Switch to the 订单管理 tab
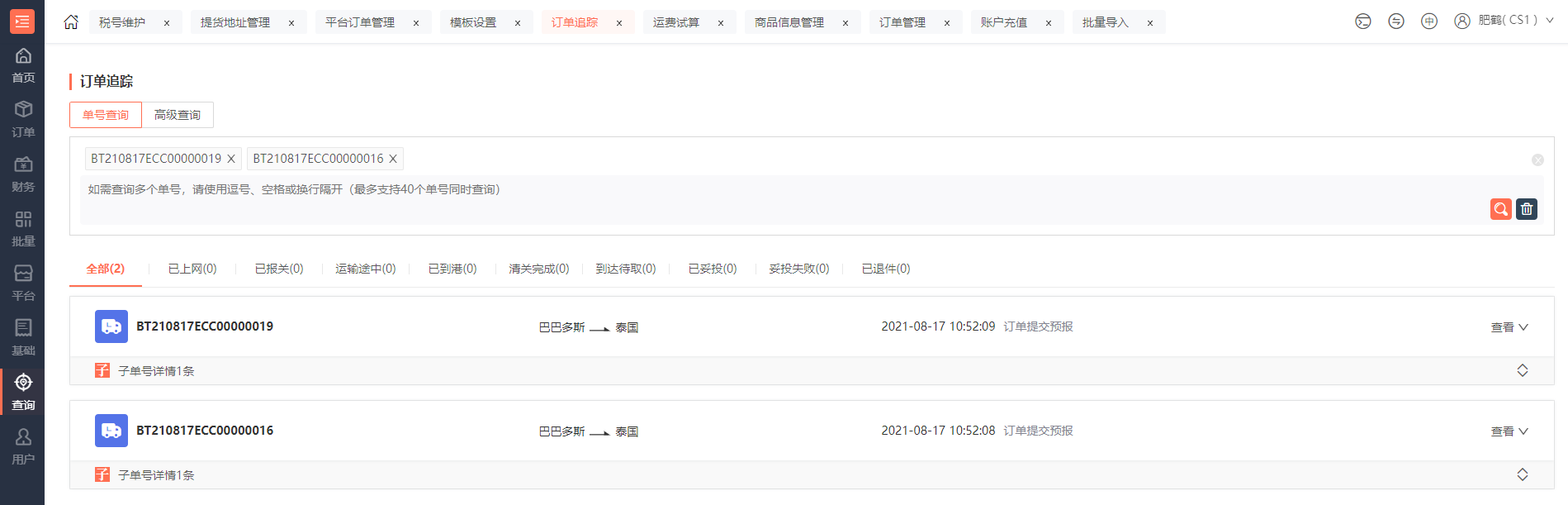Image resolution: width=1568 pixels, height=505 pixels. 902,22
